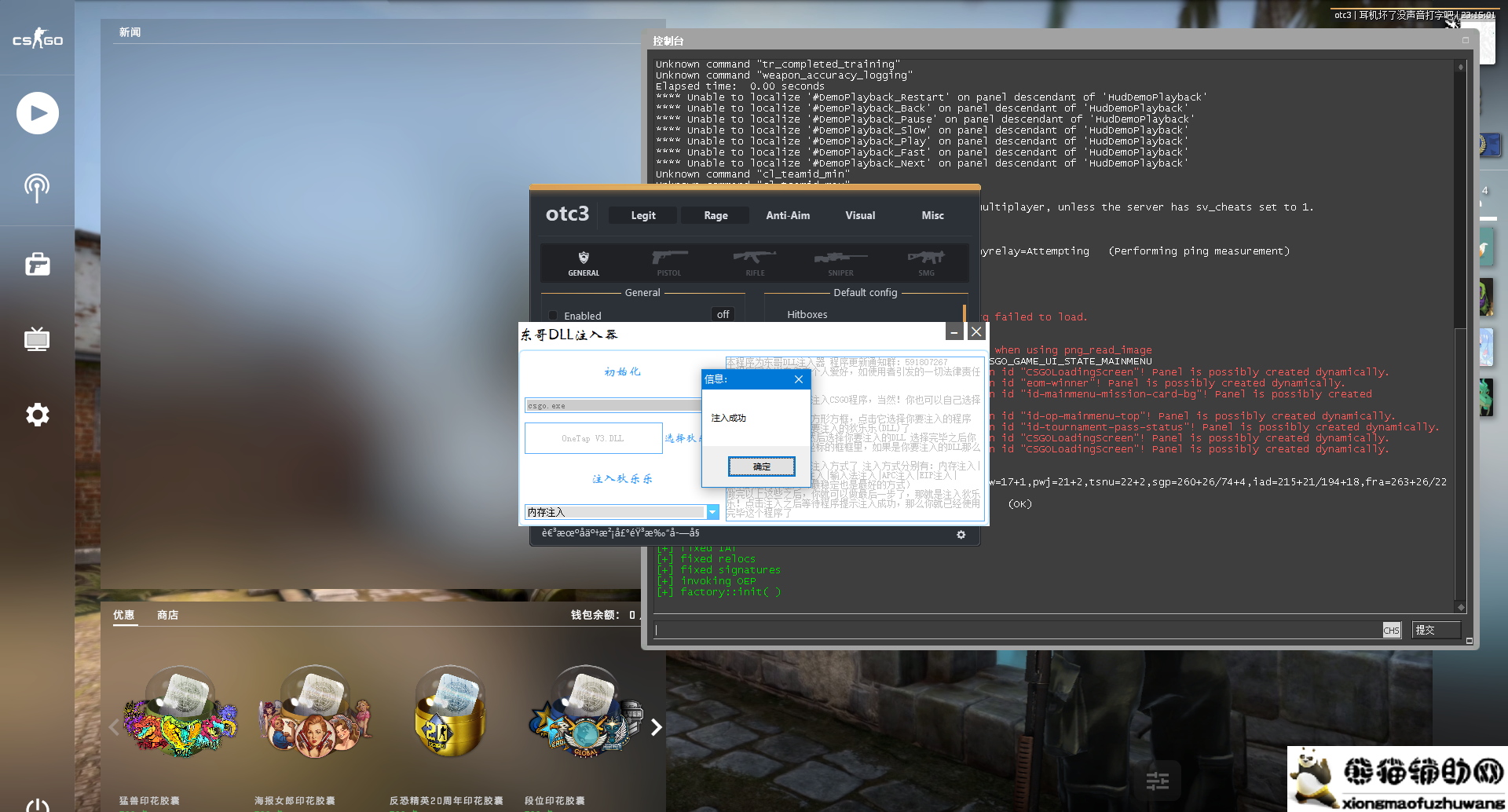Select the SMG weapon category icon
The height and width of the screenshot is (812, 1508).
pos(926,262)
